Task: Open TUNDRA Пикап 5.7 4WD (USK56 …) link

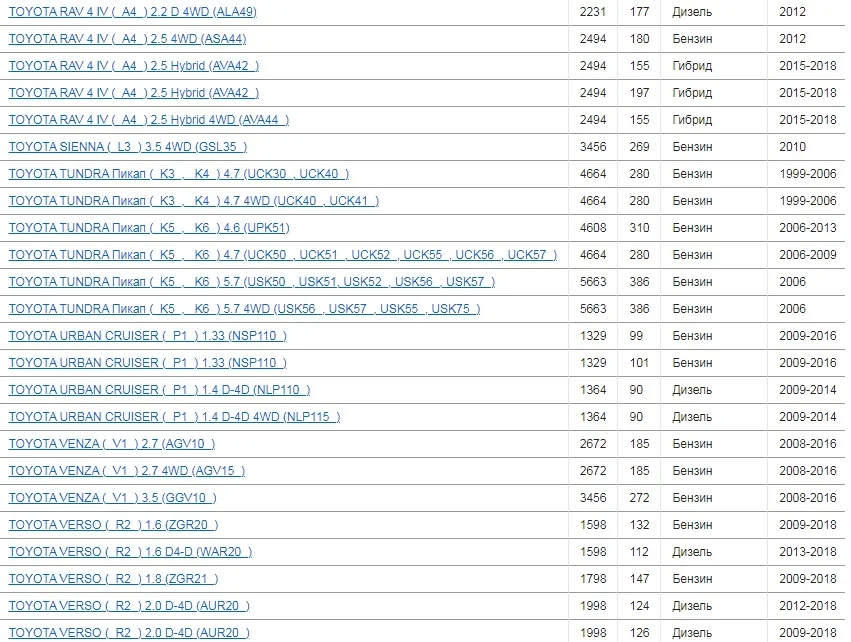Action: point(245,309)
